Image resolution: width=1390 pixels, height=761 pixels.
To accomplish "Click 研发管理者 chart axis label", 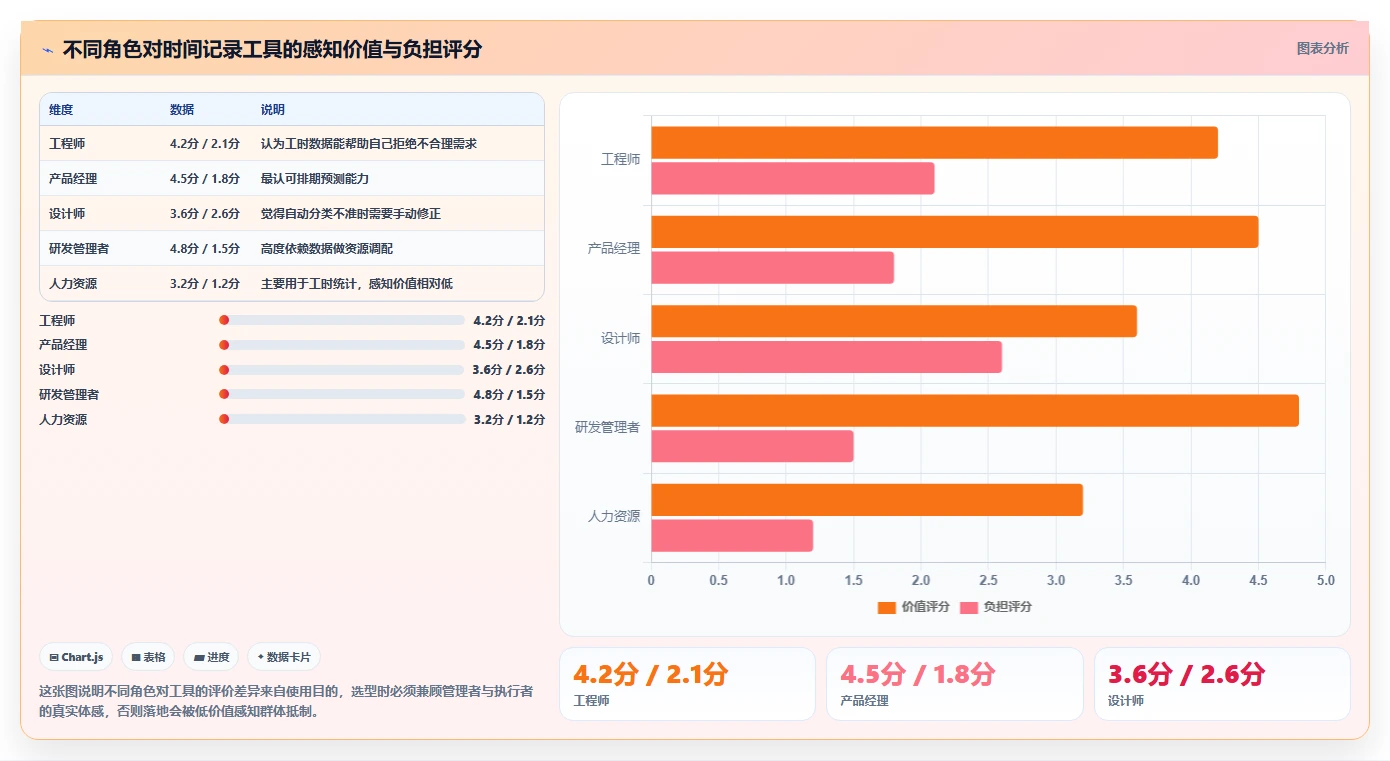I will click(x=607, y=428).
